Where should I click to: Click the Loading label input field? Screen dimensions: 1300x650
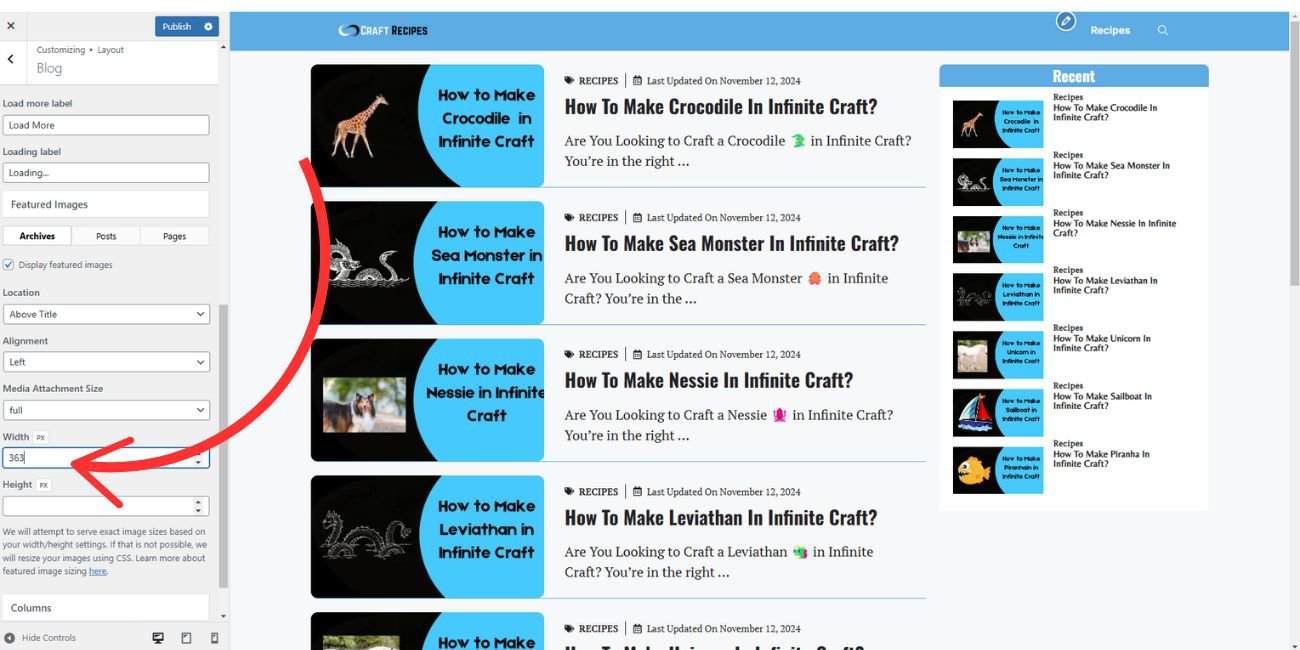coord(106,173)
